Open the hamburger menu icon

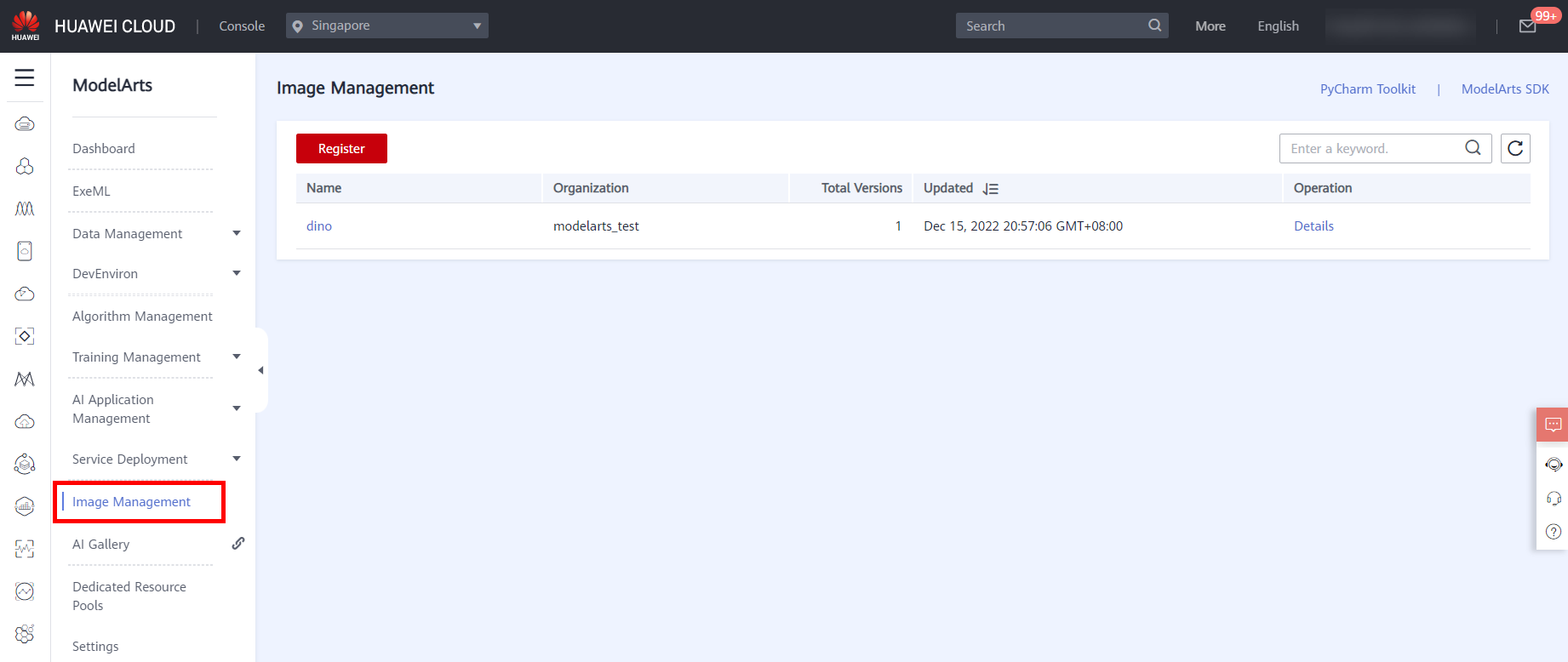[x=25, y=78]
